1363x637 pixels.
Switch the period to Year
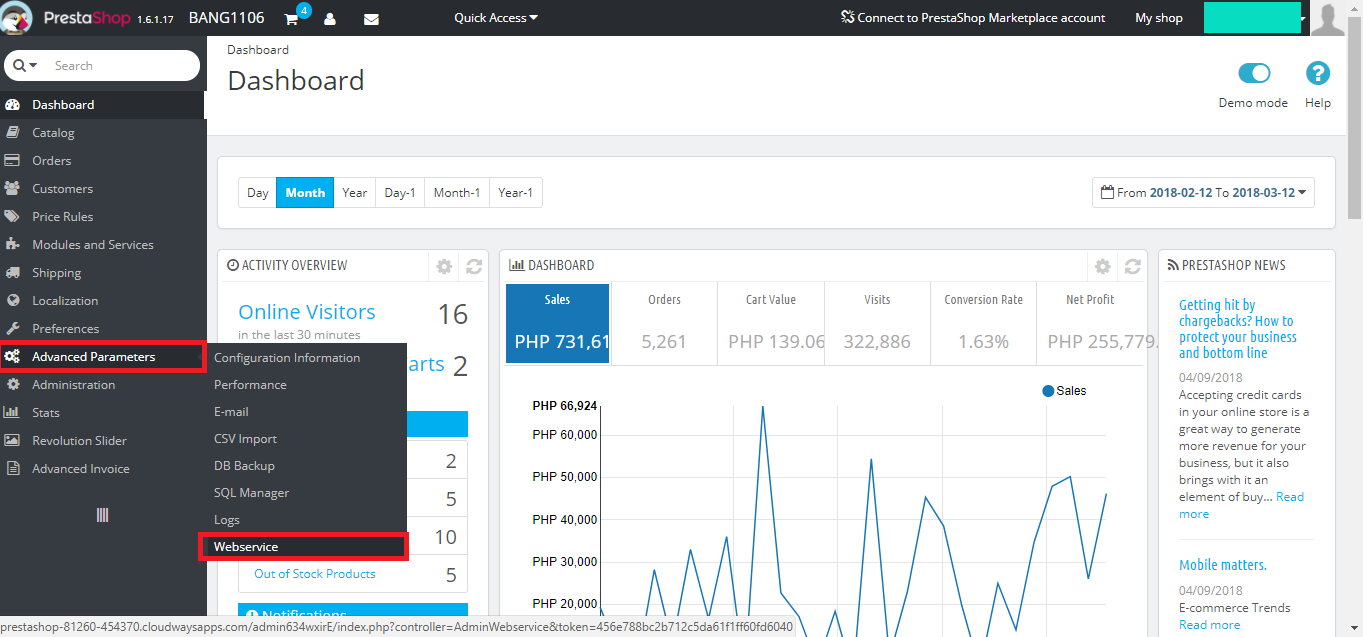click(x=355, y=192)
